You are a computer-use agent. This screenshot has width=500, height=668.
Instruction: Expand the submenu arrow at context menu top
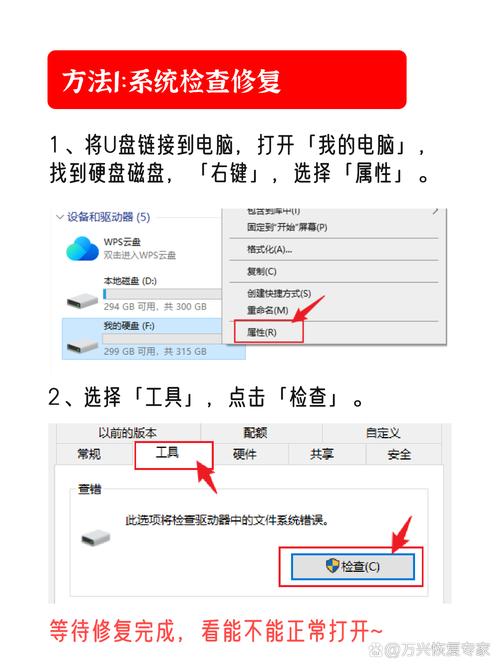pos(436,211)
